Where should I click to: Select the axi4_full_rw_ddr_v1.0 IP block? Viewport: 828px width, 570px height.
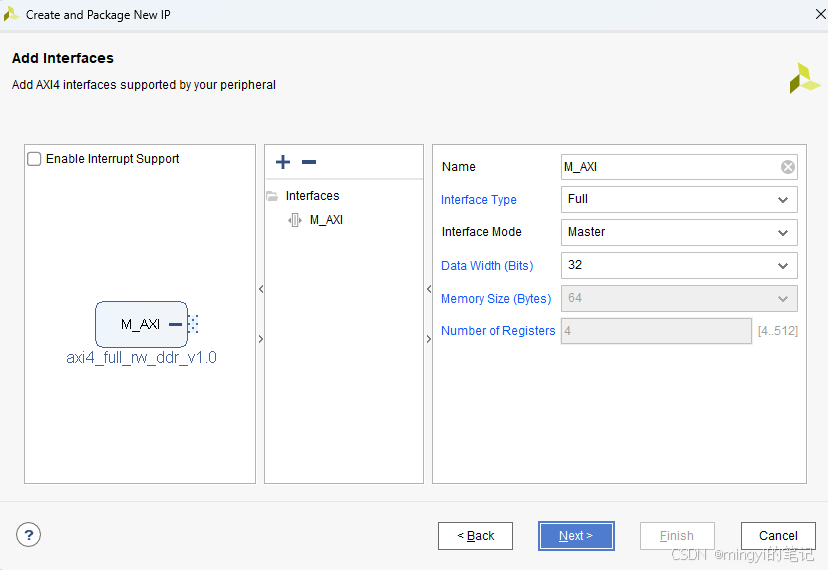click(141, 324)
